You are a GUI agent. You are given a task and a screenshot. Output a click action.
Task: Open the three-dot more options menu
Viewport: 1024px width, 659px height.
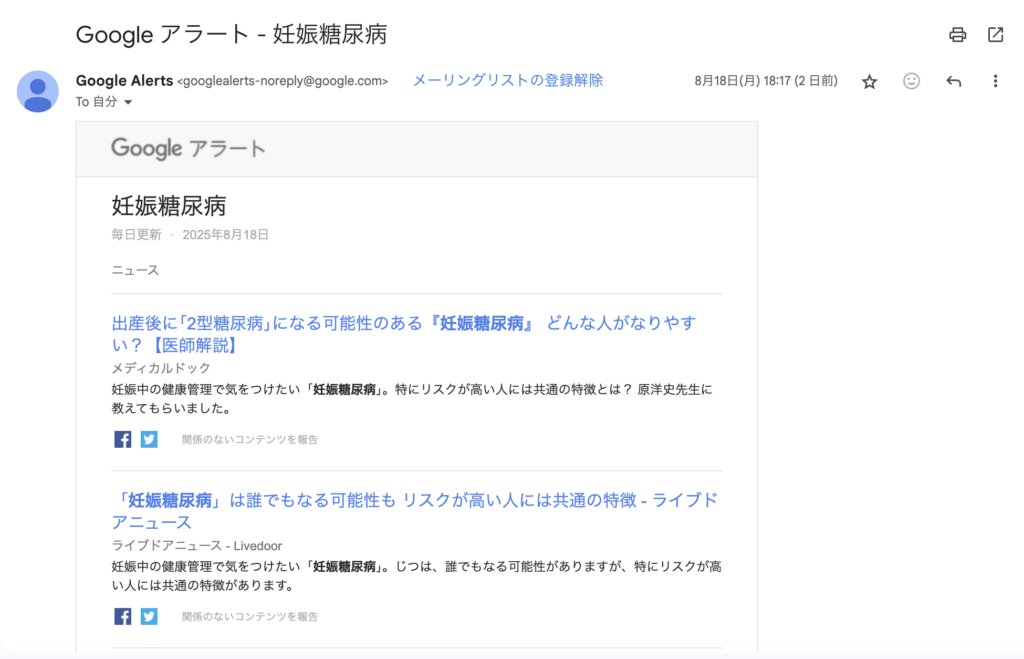tap(995, 81)
